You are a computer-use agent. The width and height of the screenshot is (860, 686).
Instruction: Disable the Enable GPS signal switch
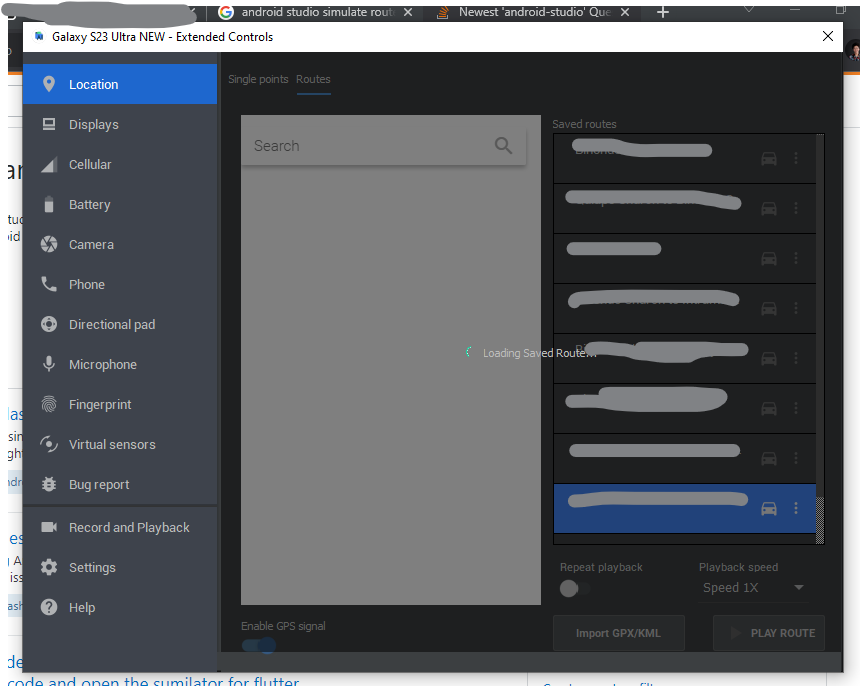(260, 645)
